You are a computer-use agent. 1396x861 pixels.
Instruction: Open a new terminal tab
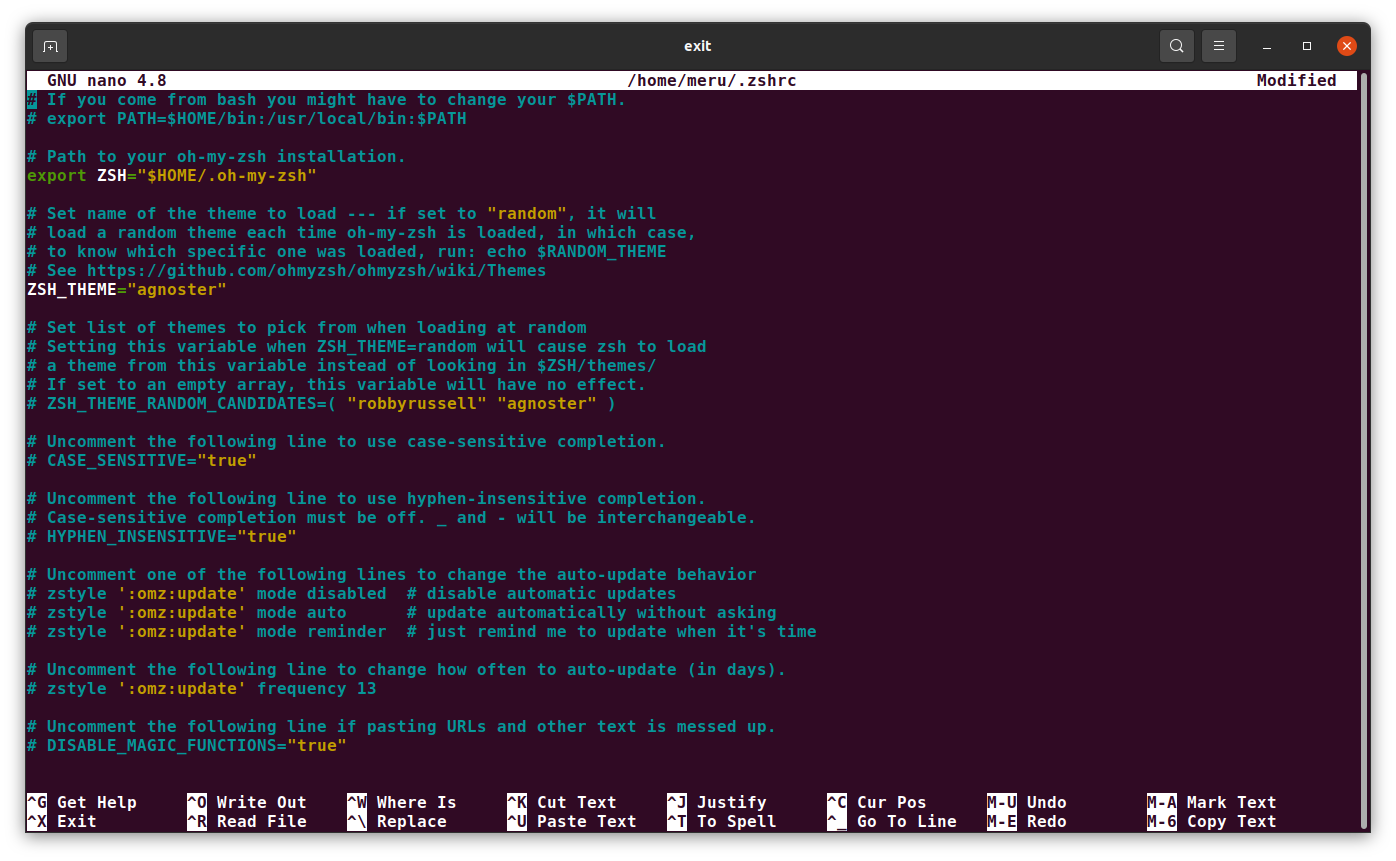[x=50, y=46]
